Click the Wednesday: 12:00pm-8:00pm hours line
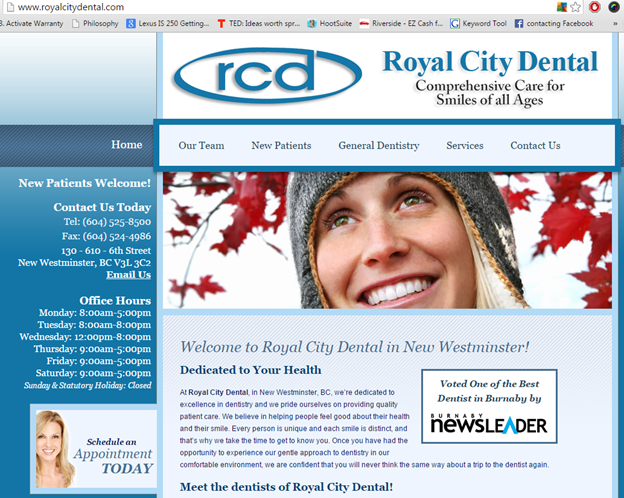Screen dimensions: 624x498 pyautogui.click(x=85, y=337)
